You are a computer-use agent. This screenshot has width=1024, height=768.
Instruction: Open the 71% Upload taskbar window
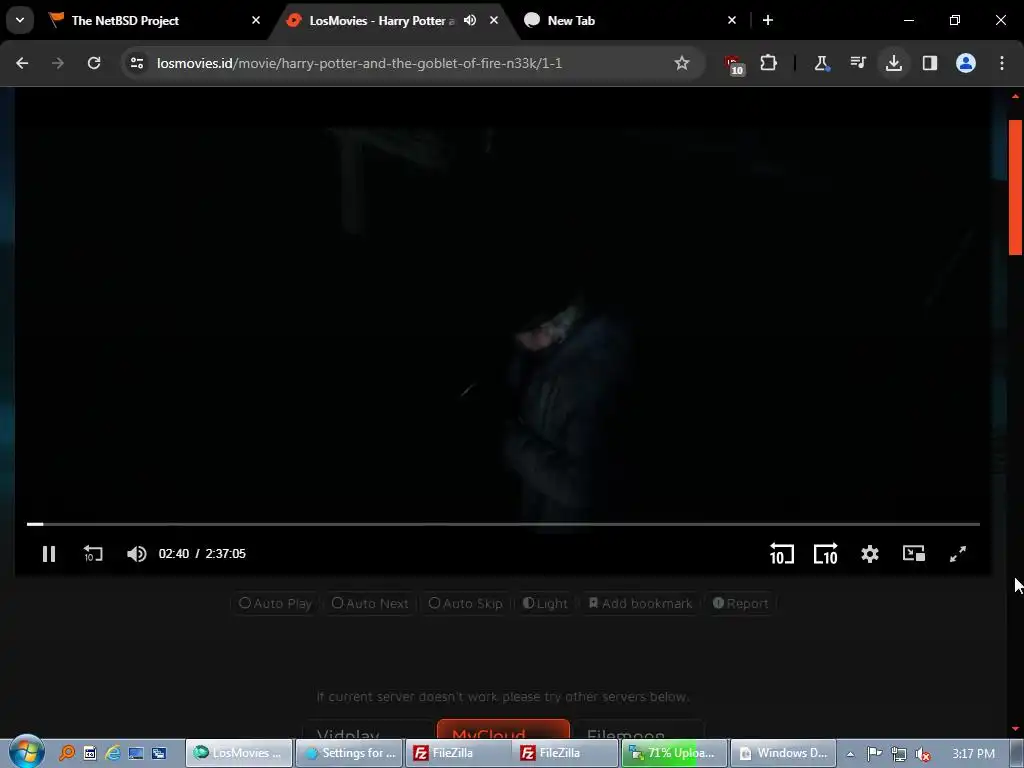(675, 753)
